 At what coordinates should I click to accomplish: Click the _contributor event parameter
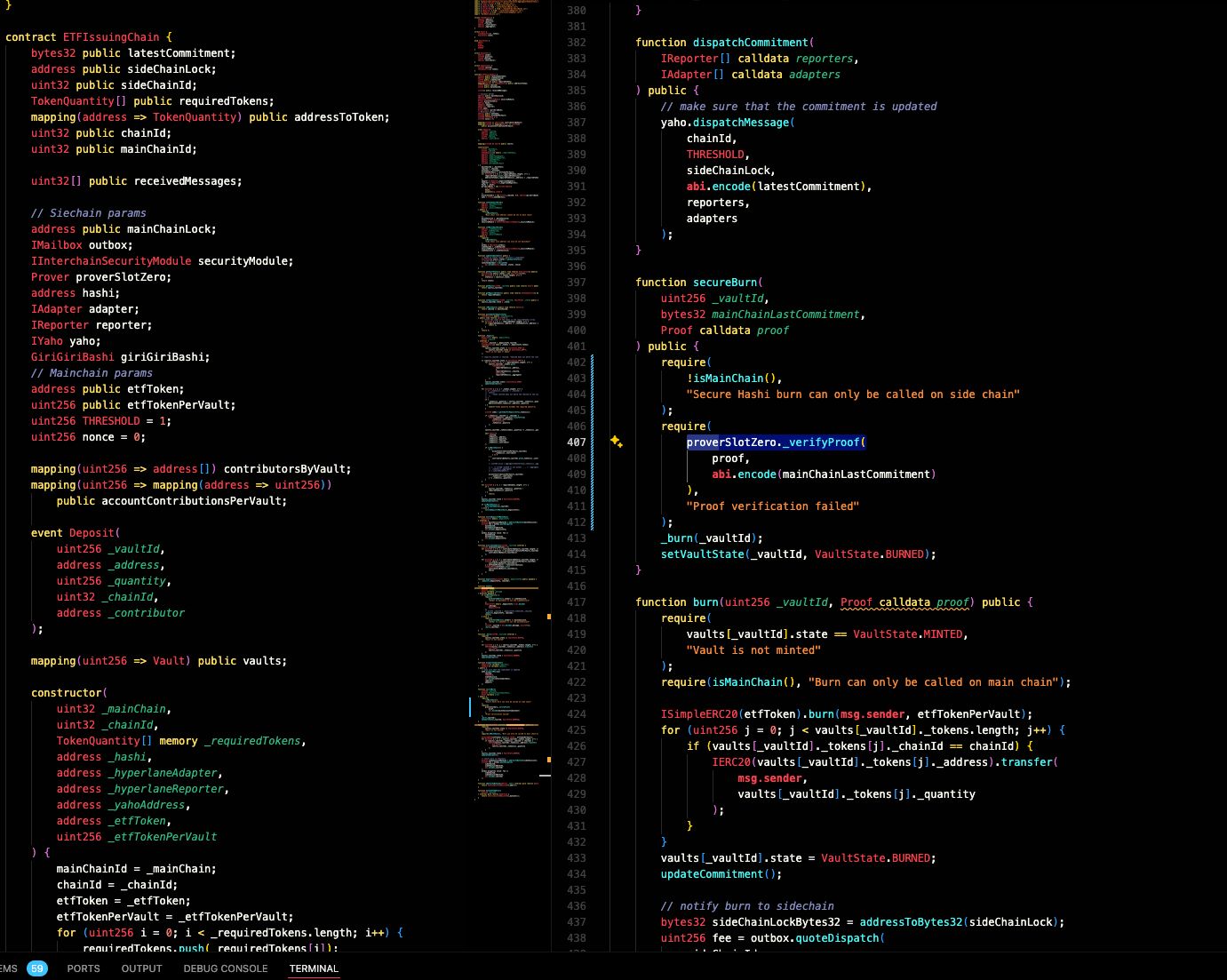(147, 613)
